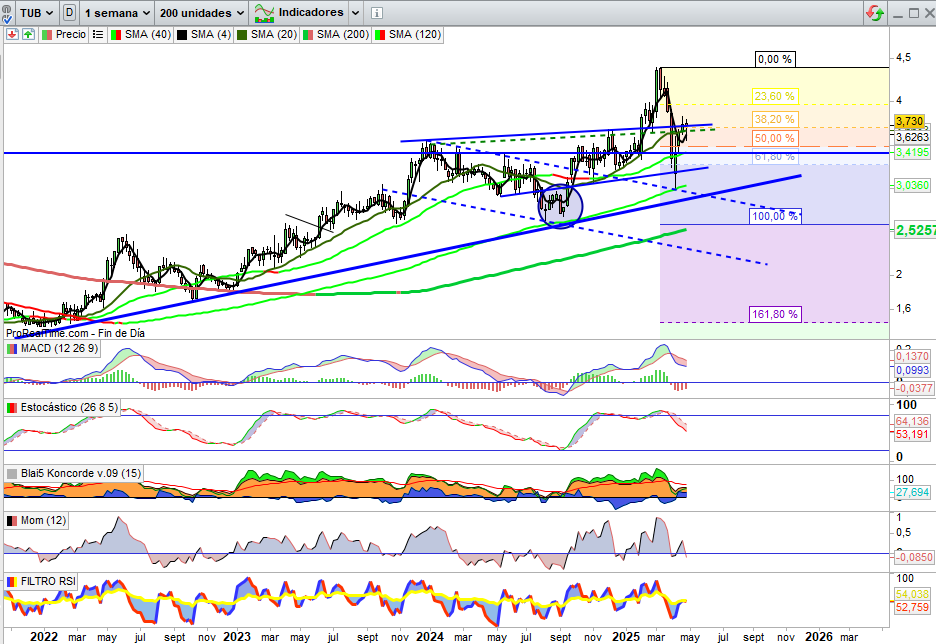
Task: Open the TUB ticker dropdown
Action: coord(36,13)
